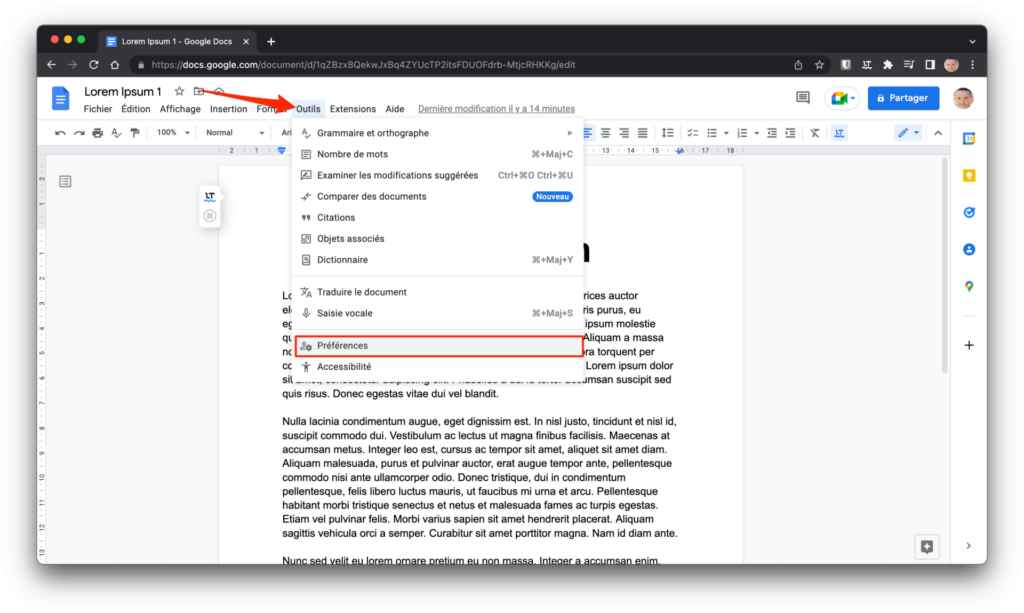The width and height of the screenshot is (1024, 613).
Task: Click the browser address bar URL
Action: (x=364, y=65)
